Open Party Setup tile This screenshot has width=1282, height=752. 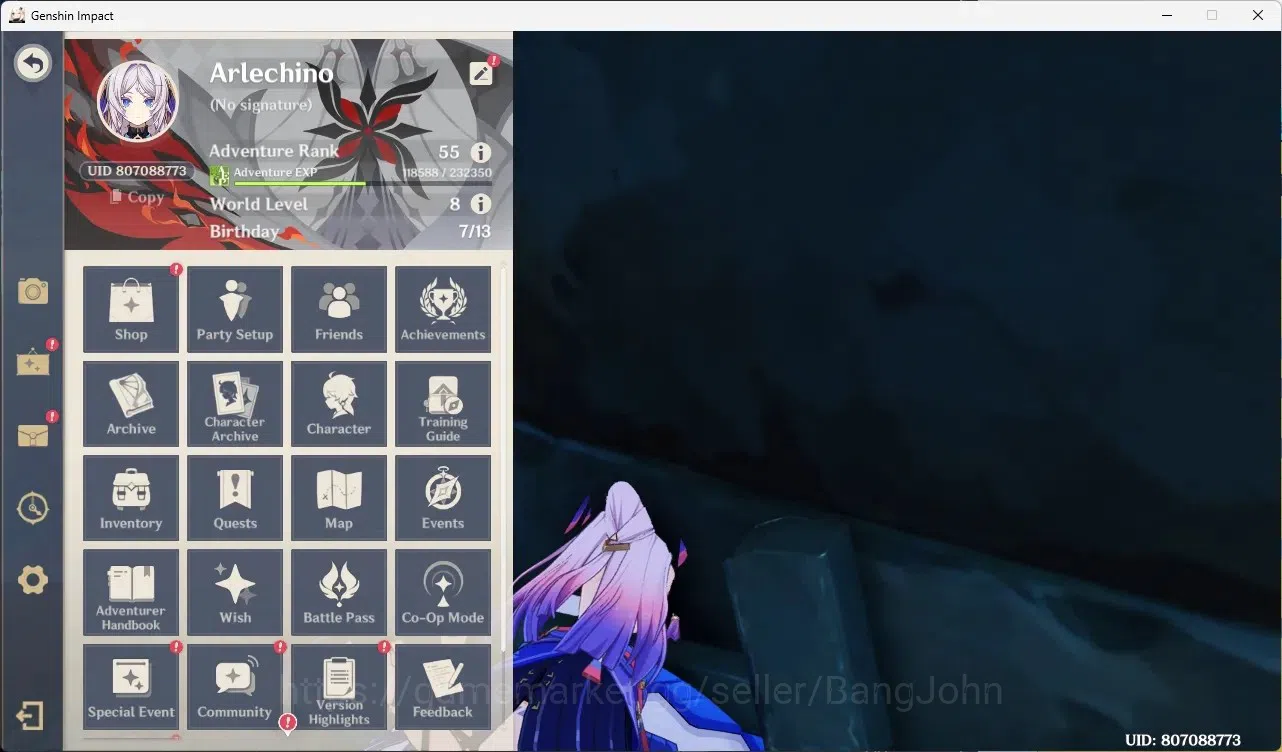(235, 309)
